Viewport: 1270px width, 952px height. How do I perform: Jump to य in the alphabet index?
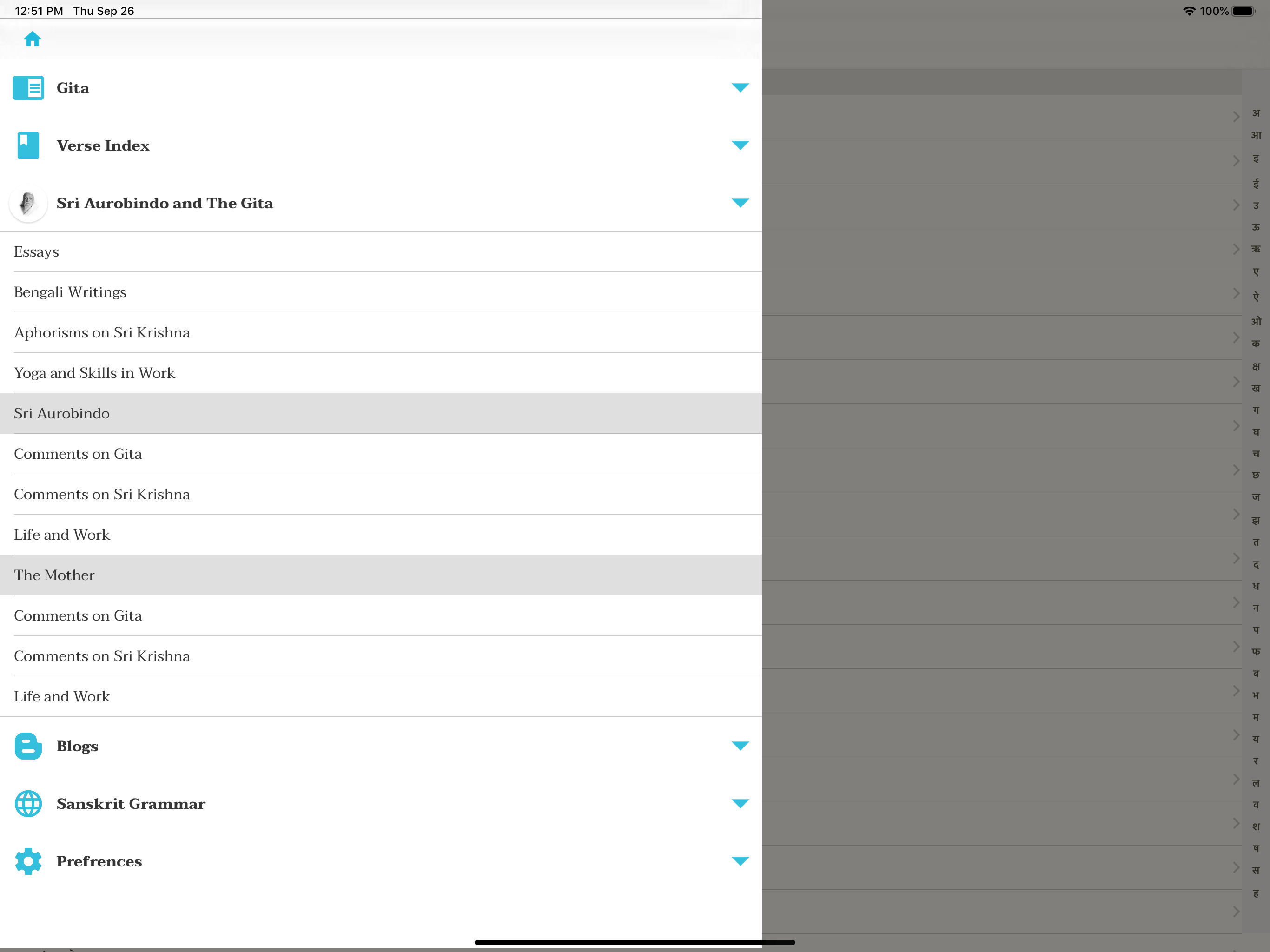tap(1256, 739)
